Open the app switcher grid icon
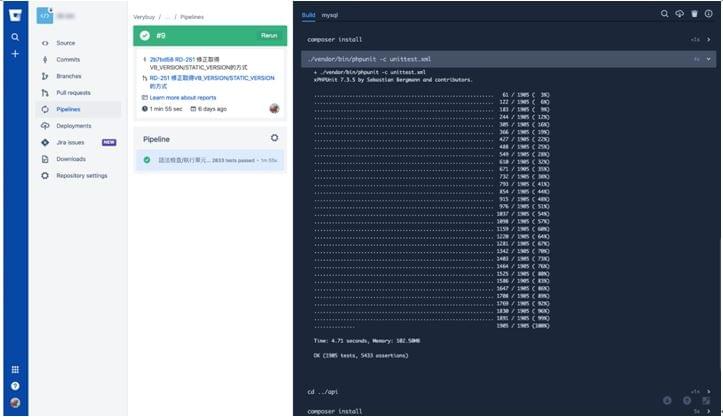The width and height of the screenshot is (723, 417). [15, 369]
